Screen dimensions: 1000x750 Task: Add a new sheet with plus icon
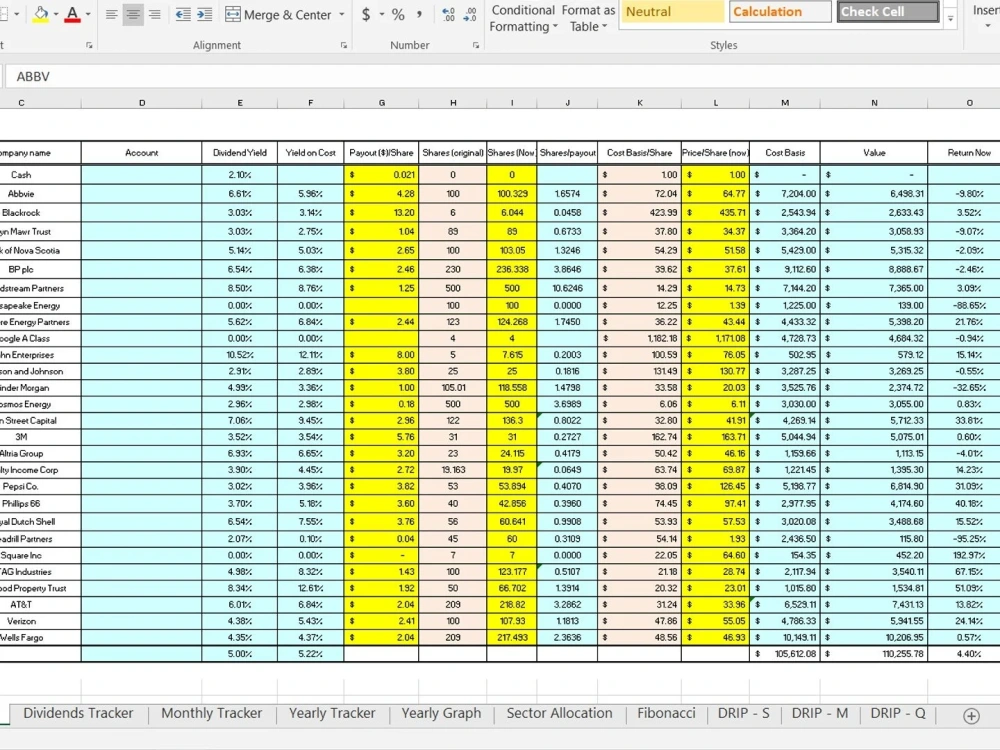point(971,716)
